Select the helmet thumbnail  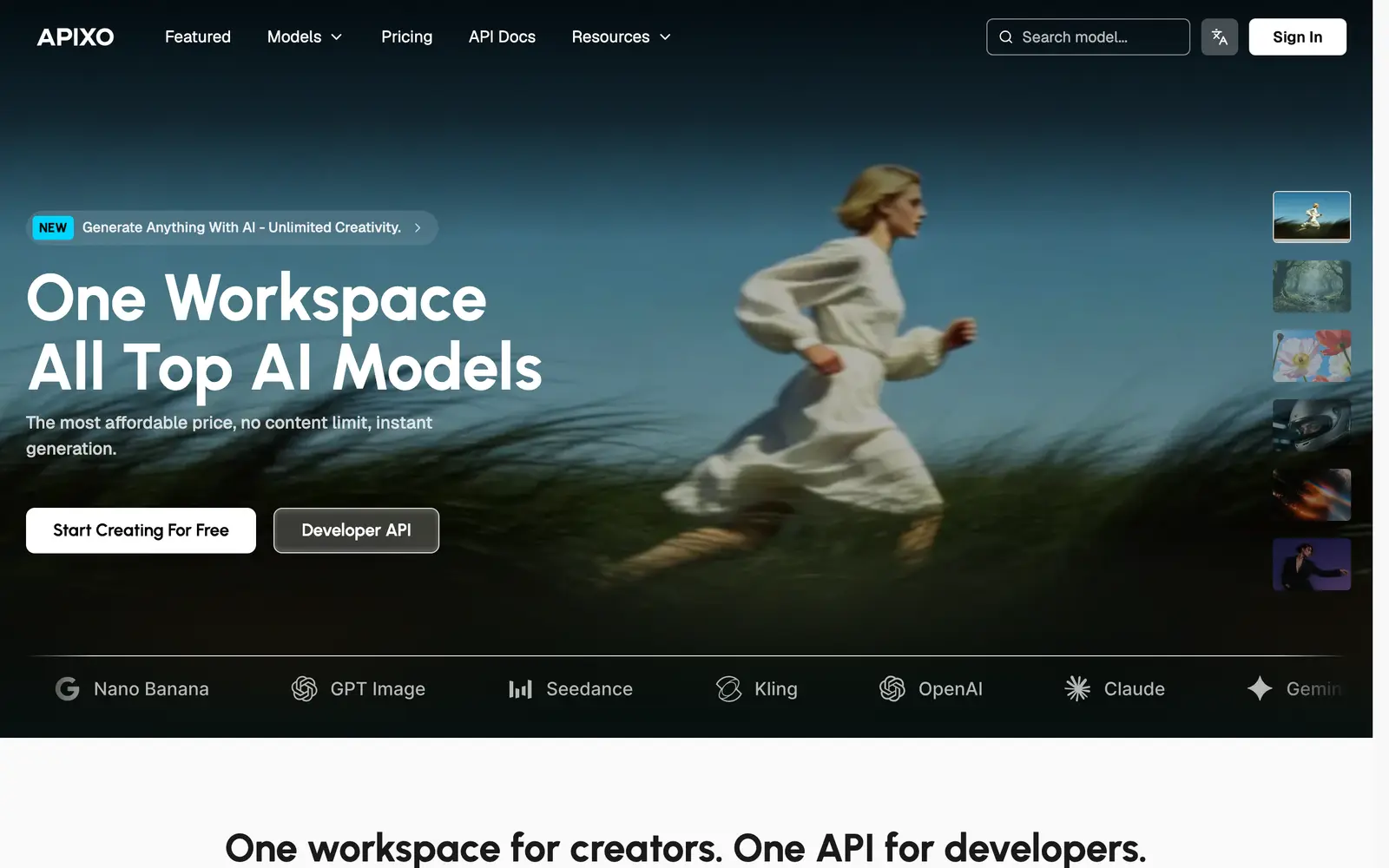pos(1311,425)
